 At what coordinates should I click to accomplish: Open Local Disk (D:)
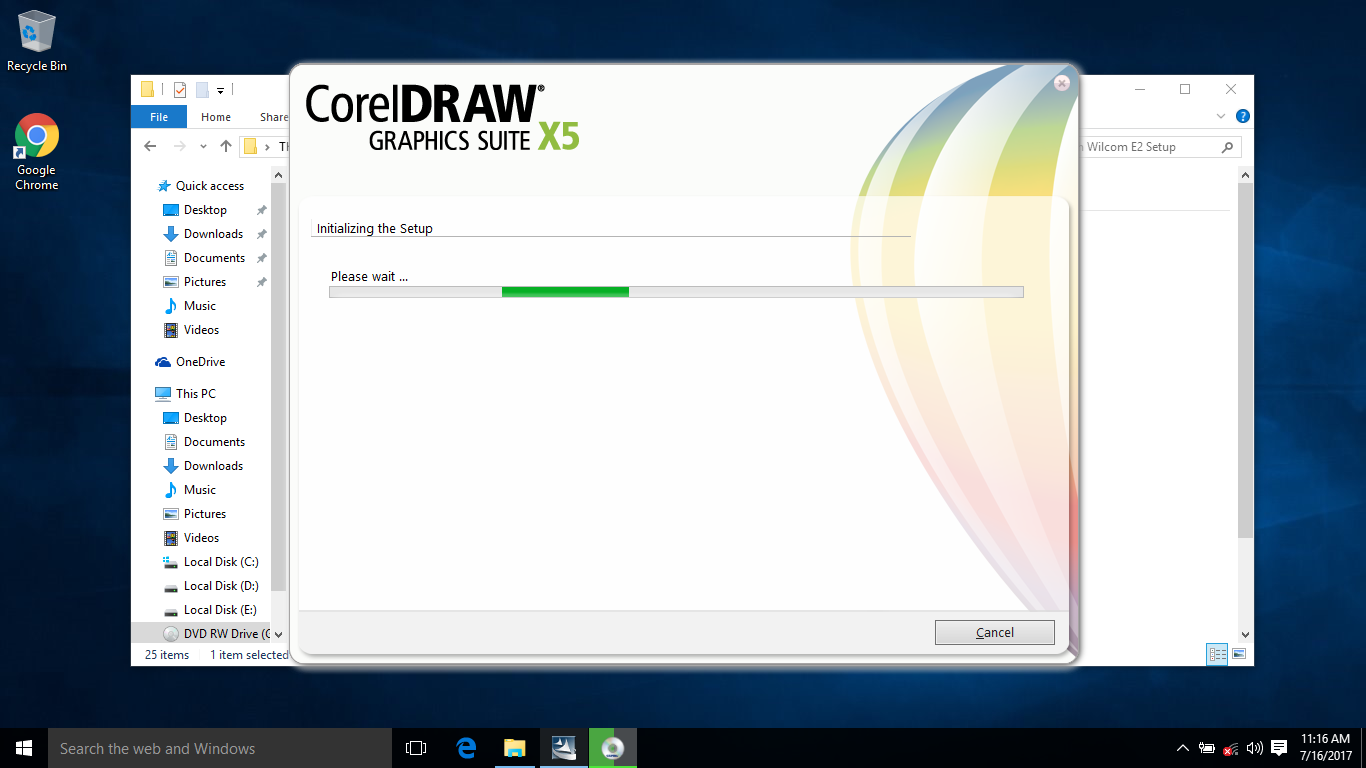[x=220, y=586]
